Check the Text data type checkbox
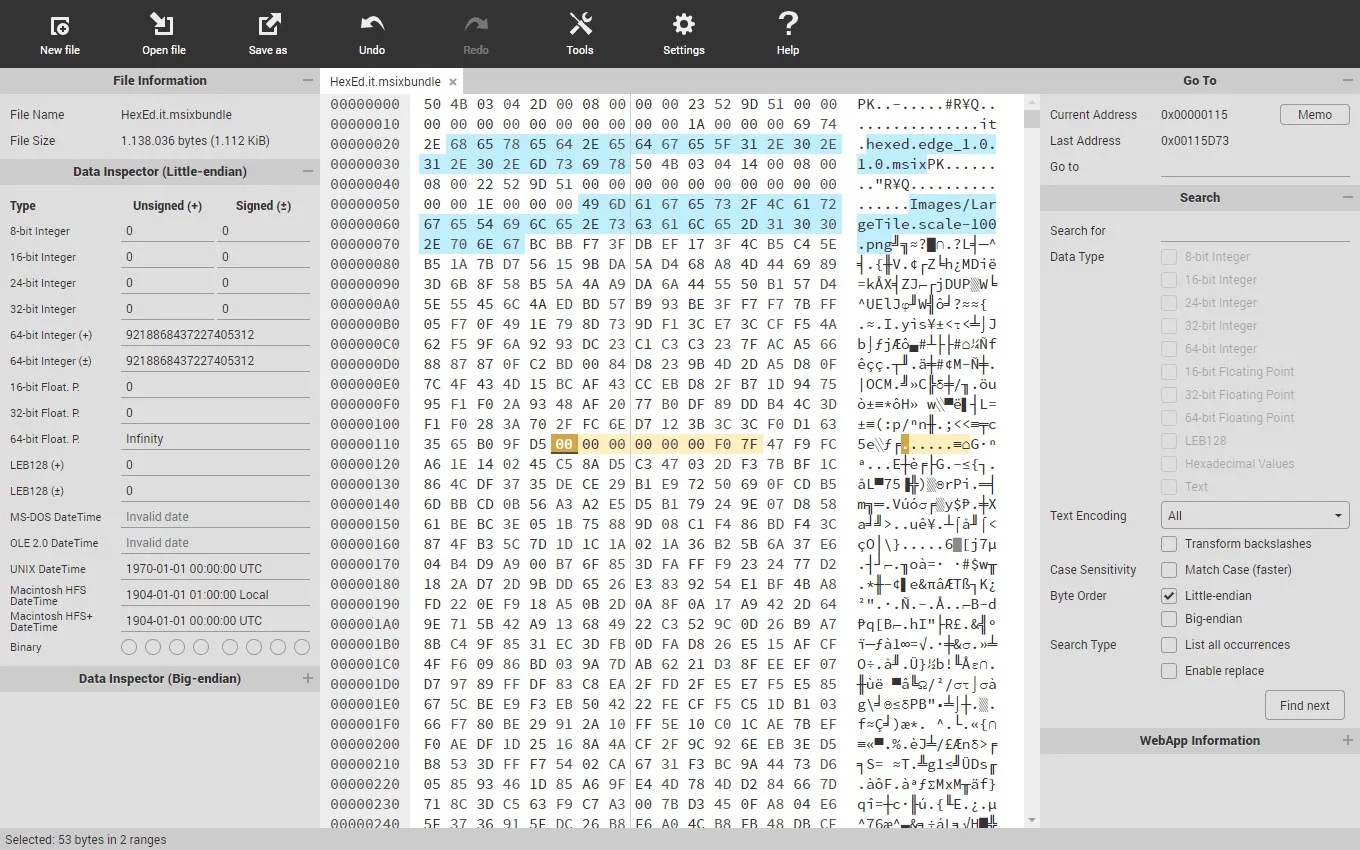Screen dimensions: 1360x850 1168,487
